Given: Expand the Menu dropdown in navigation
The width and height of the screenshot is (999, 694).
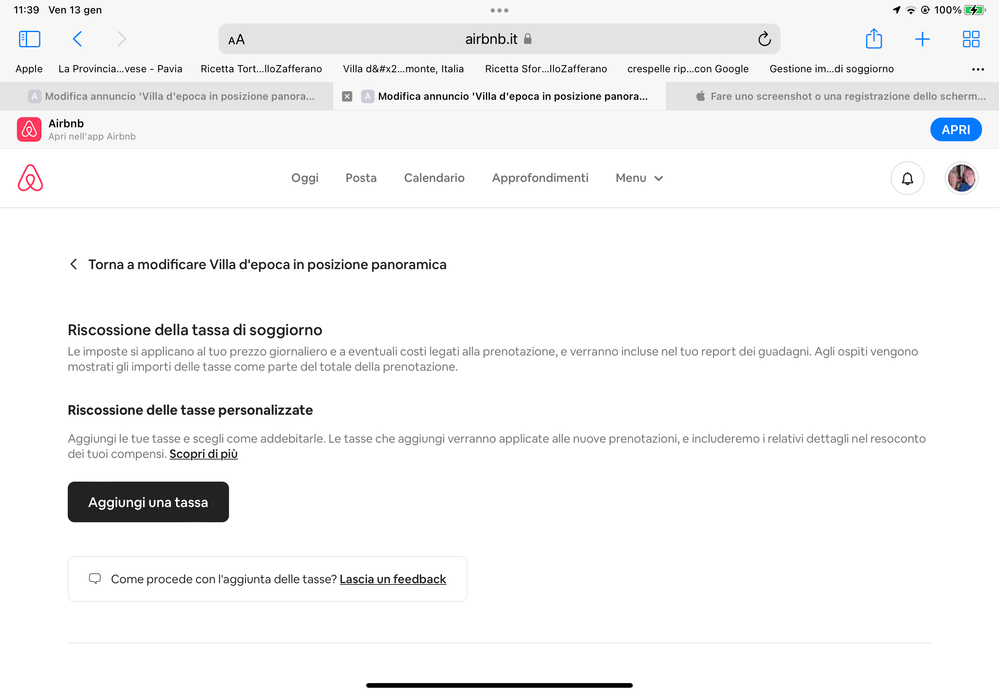Looking at the screenshot, I should (x=639, y=178).
